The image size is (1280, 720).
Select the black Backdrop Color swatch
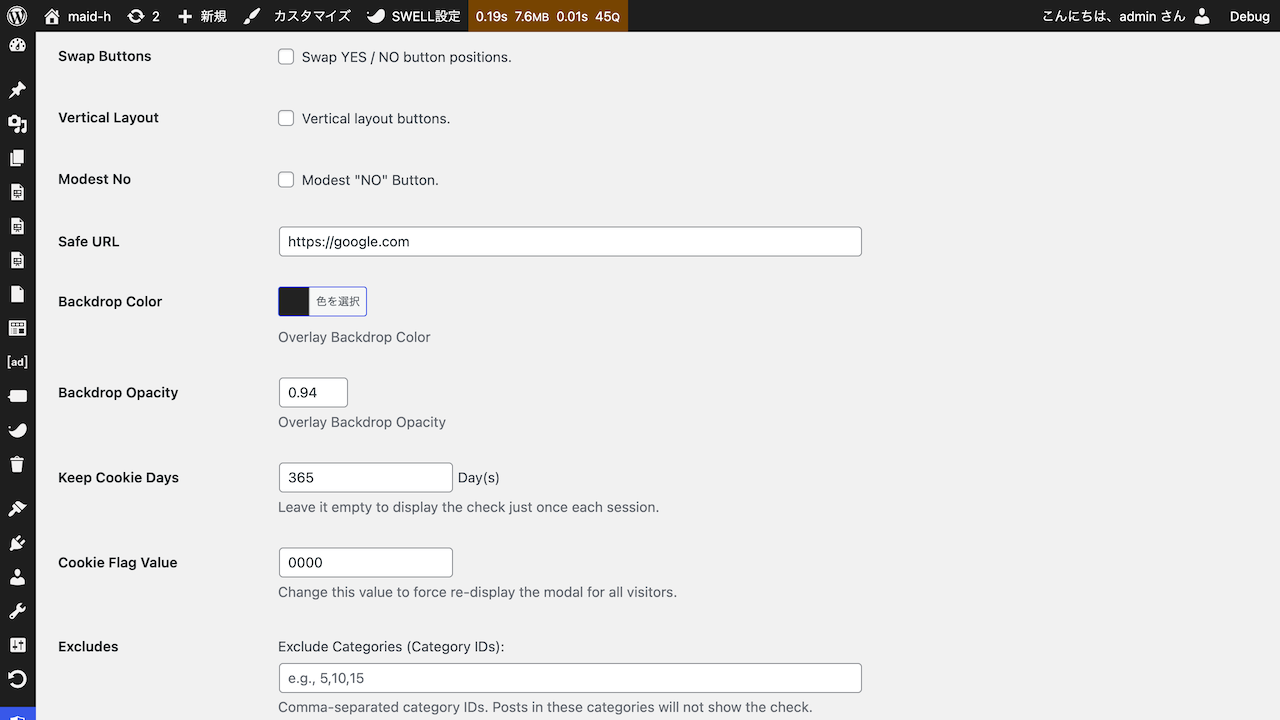click(293, 301)
